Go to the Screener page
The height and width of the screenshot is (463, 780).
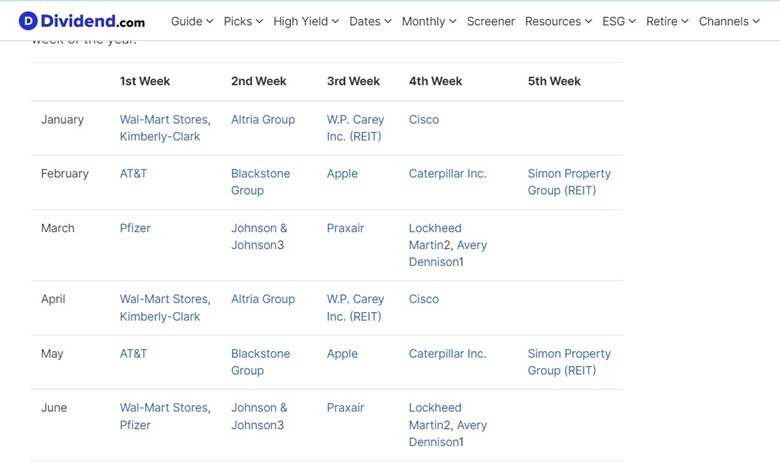click(490, 21)
